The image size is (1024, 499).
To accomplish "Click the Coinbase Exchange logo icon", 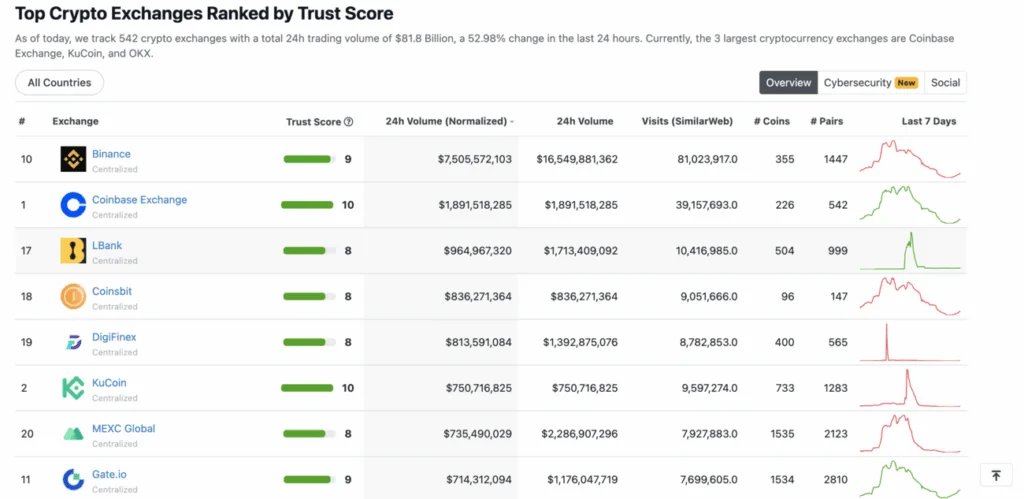I will pos(73,205).
